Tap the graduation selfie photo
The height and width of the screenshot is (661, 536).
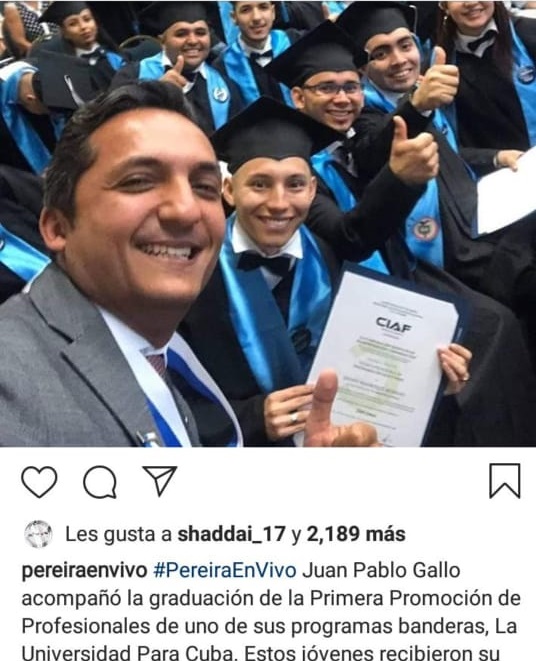coord(268,223)
